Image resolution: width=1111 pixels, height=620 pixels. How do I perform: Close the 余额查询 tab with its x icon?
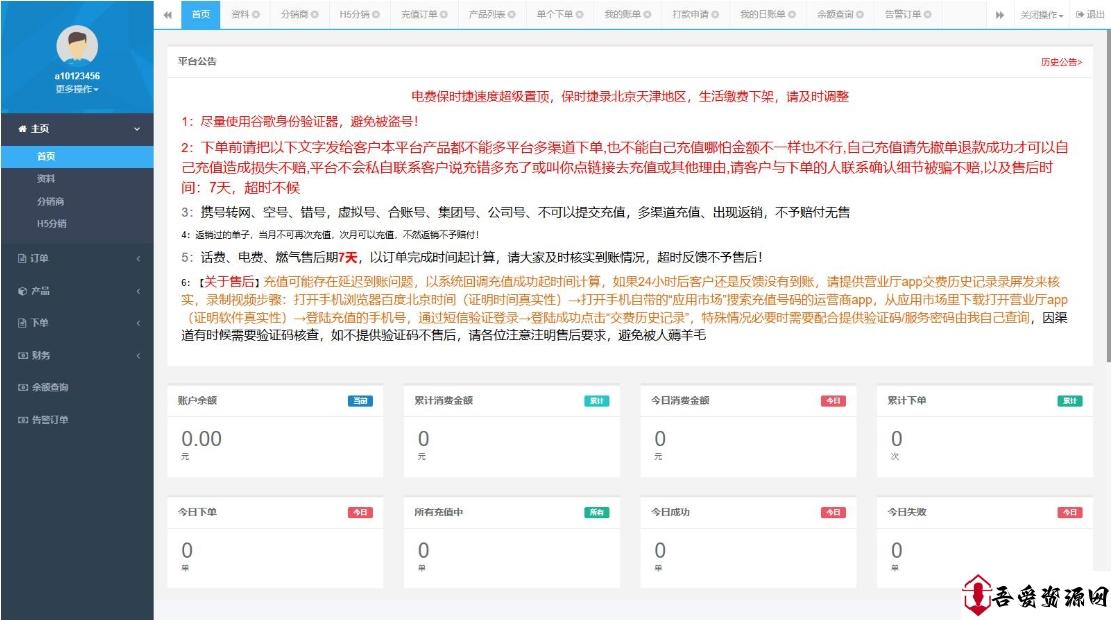859,14
